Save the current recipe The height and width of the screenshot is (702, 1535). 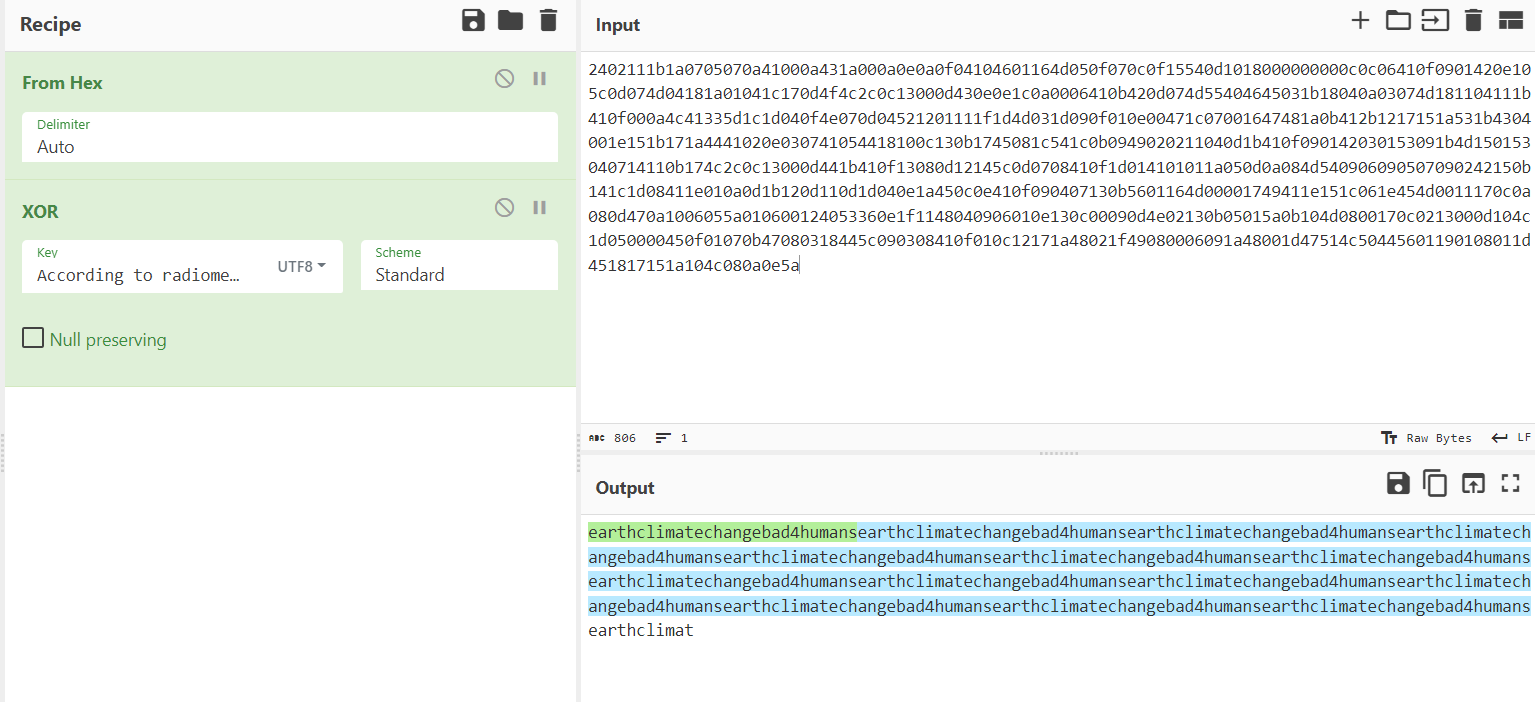coord(473,21)
